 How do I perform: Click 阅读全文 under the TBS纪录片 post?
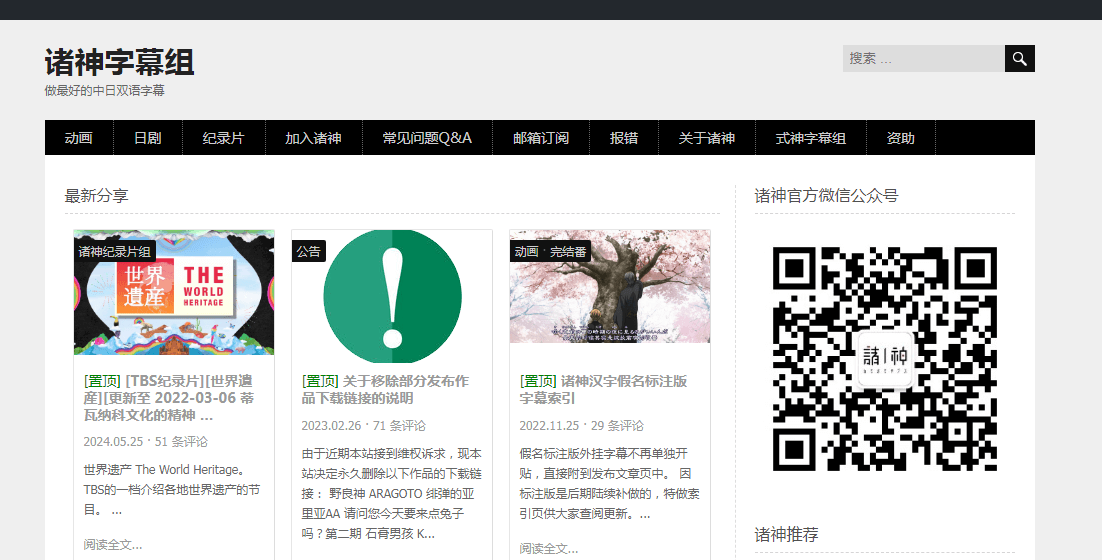coord(113,545)
